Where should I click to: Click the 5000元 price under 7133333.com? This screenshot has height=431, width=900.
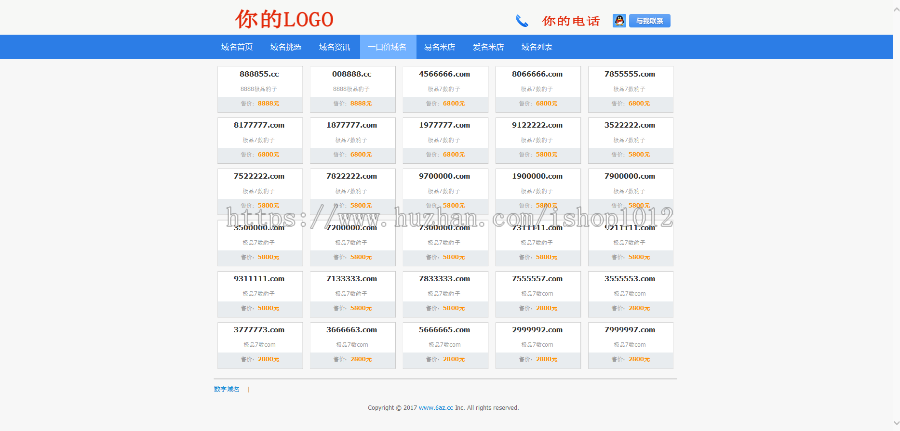pyautogui.click(x=361, y=308)
